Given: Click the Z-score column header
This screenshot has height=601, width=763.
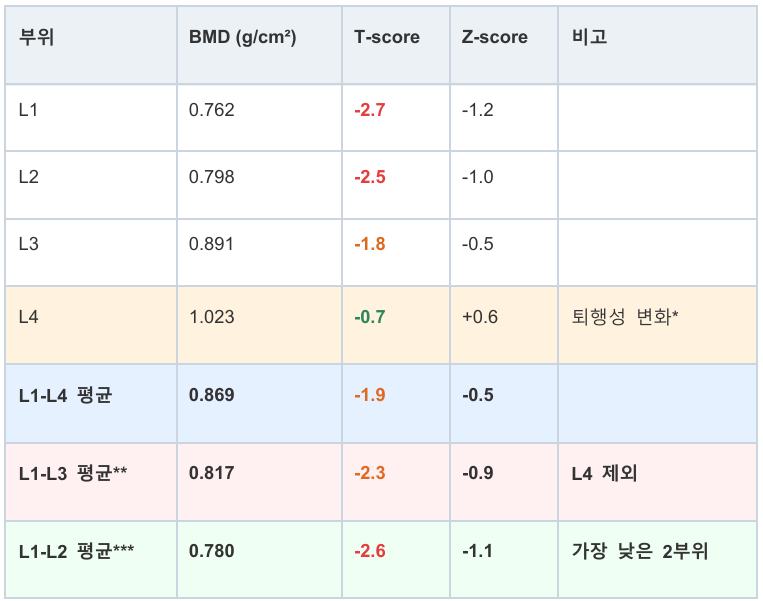Looking at the screenshot, I should coord(494,37).
